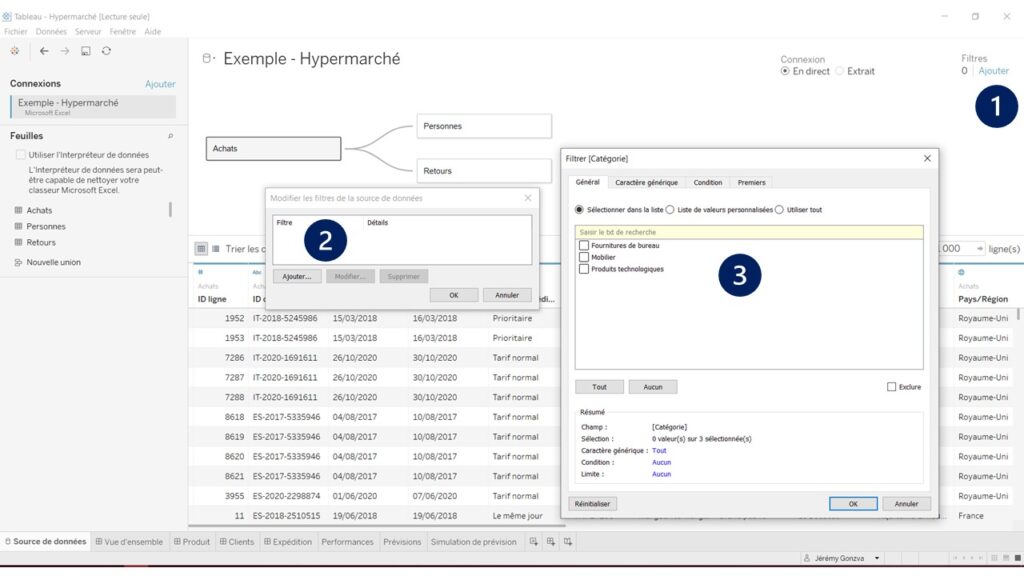Click the search field in the filter list

click(x=749, y=232)
